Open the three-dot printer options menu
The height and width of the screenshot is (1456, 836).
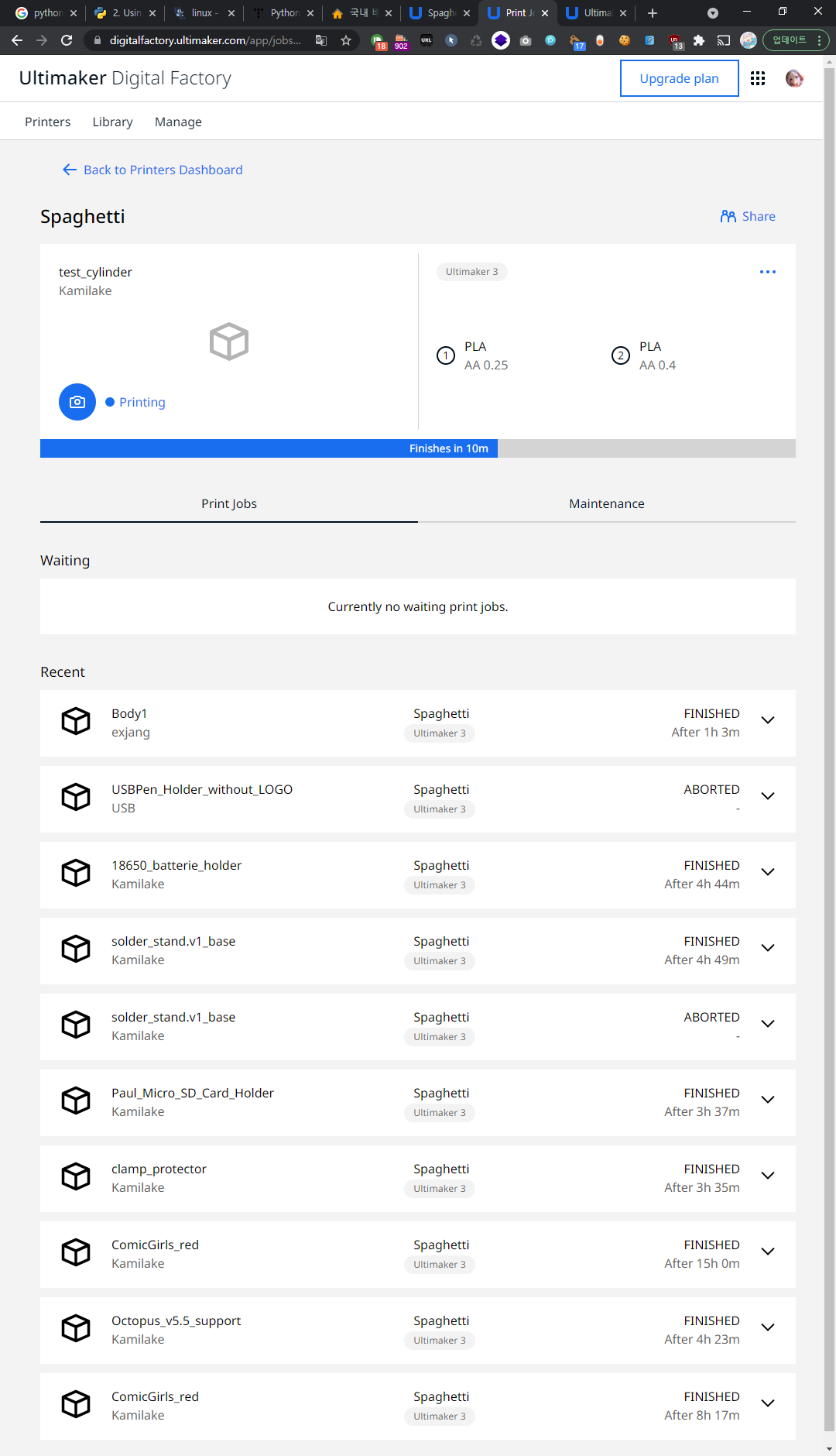pos(768,272)
